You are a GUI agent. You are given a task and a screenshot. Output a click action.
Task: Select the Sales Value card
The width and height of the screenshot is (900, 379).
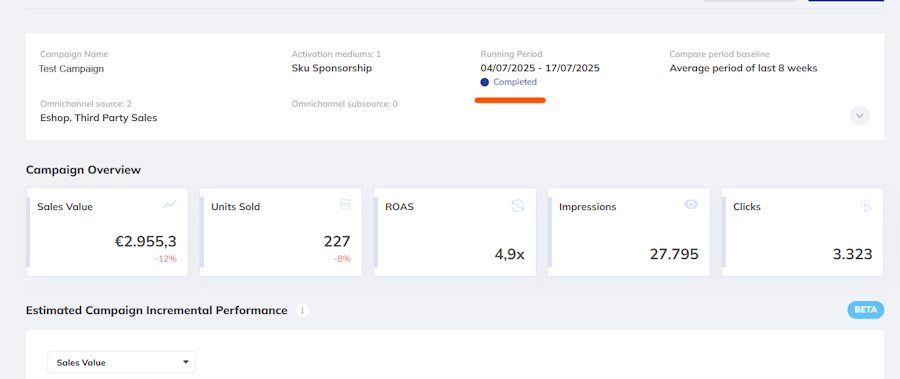pyautogui.click(x=107, y=232)
